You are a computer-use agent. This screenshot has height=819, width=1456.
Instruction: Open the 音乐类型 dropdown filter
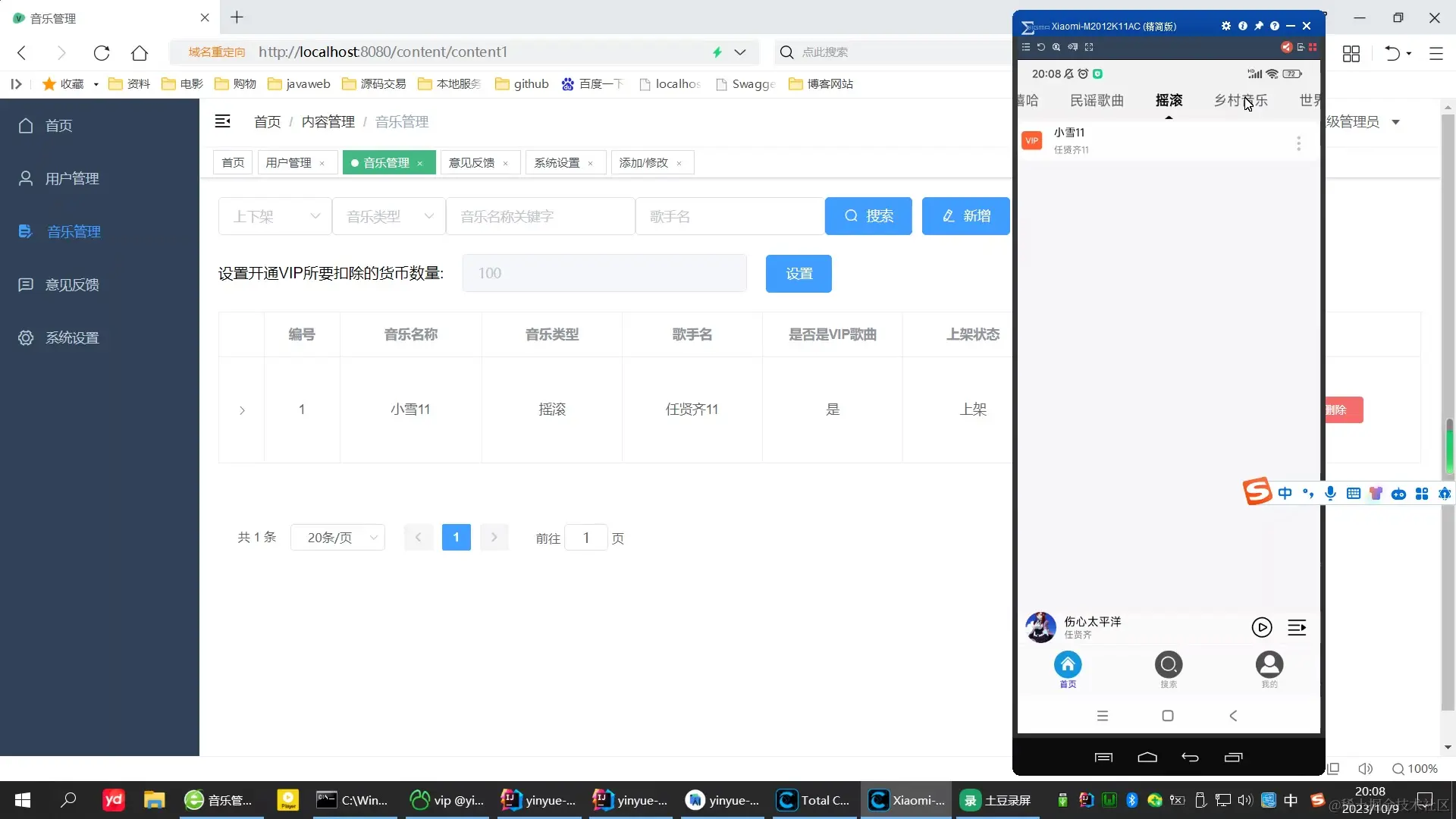[388, 217]
